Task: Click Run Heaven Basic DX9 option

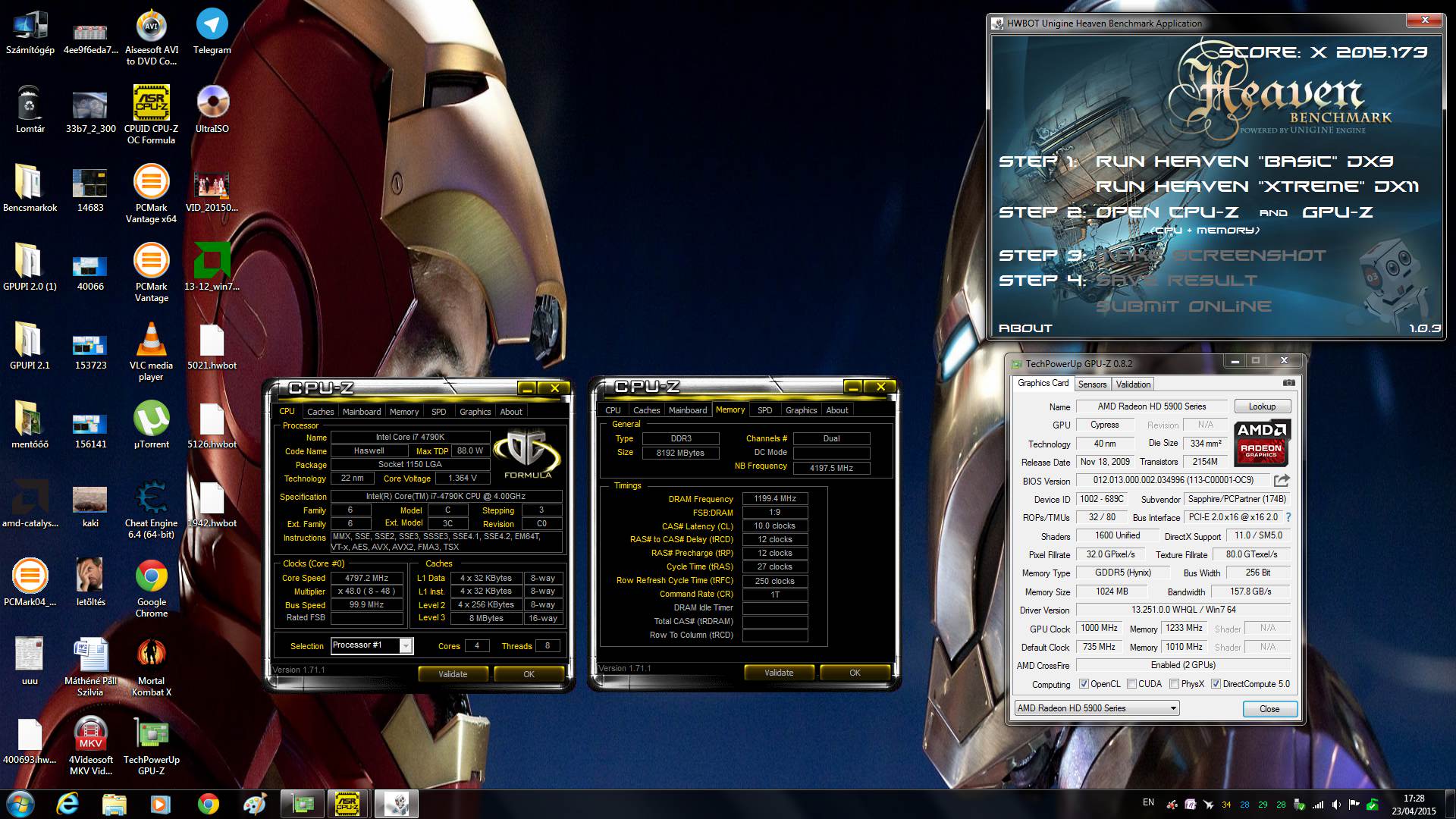Action: coord(1244,162)
